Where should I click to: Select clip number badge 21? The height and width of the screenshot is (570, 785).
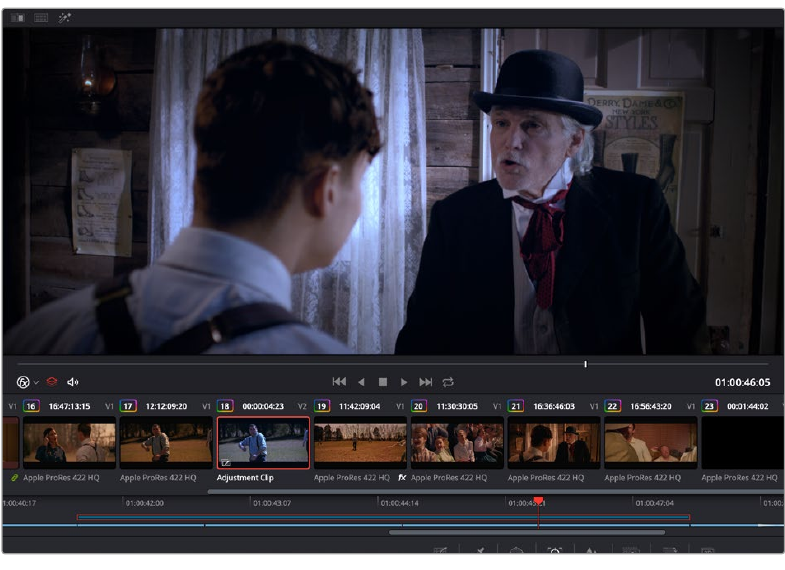(x=516, y=406)
